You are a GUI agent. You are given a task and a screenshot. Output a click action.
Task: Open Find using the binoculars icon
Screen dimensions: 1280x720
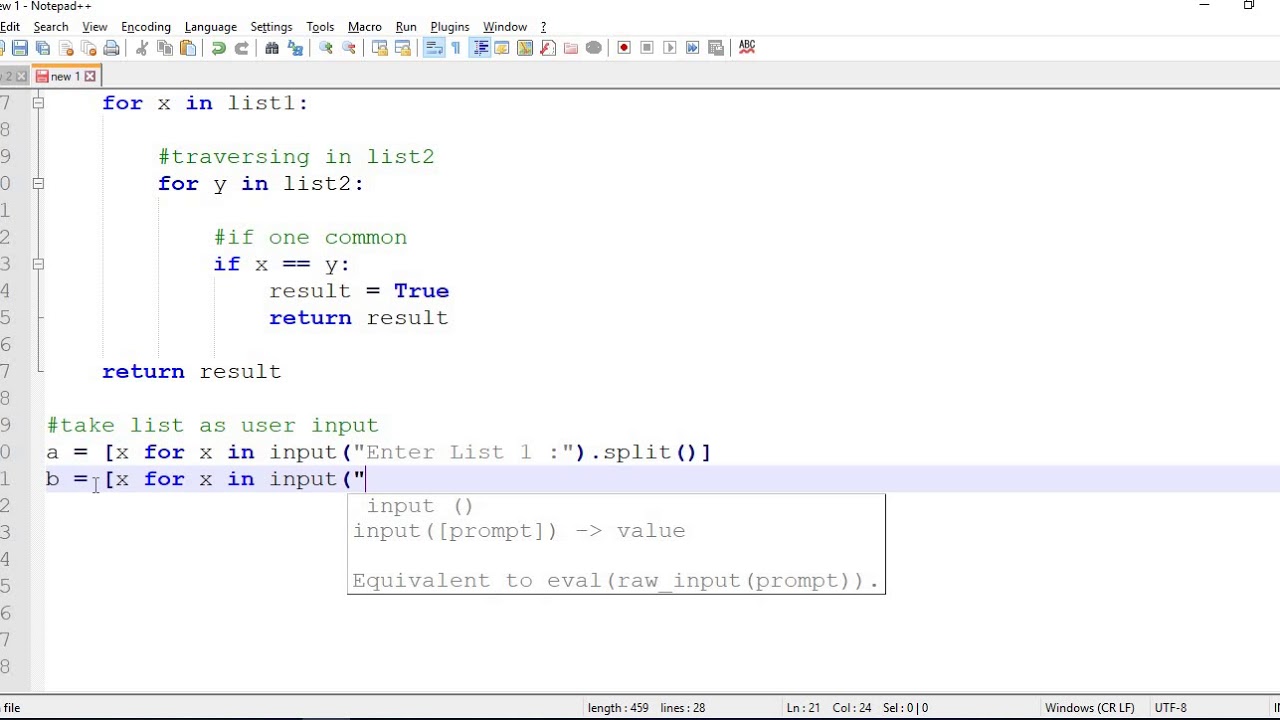[271, 47]
